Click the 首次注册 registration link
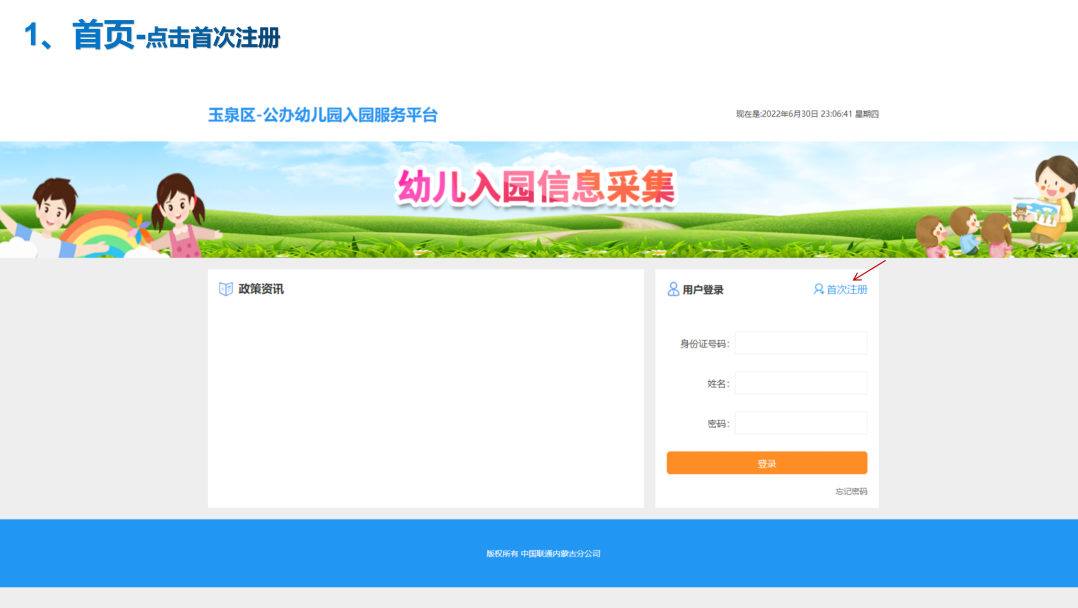The height and width of the screenshot is (608, 1078). (846, 289)
